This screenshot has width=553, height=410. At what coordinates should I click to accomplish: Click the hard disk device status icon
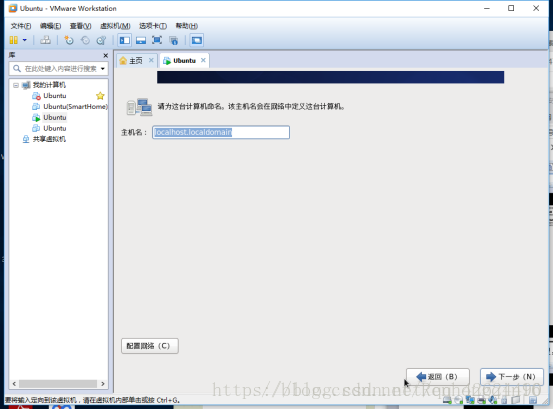tap(447, 400)
